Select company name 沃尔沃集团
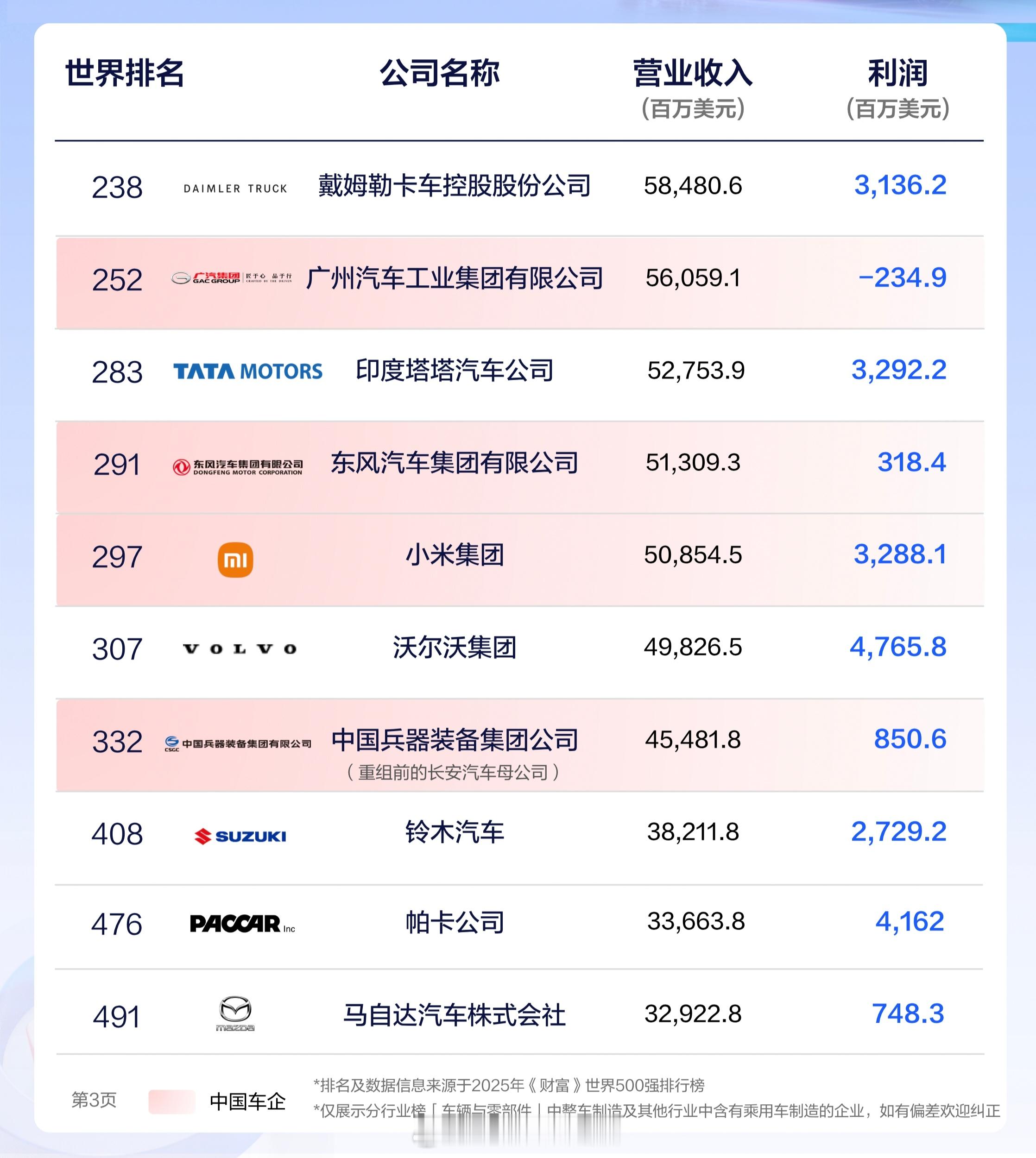Image resolution: width=1036 pixels, height=1158 pixels. coord(454,648)
